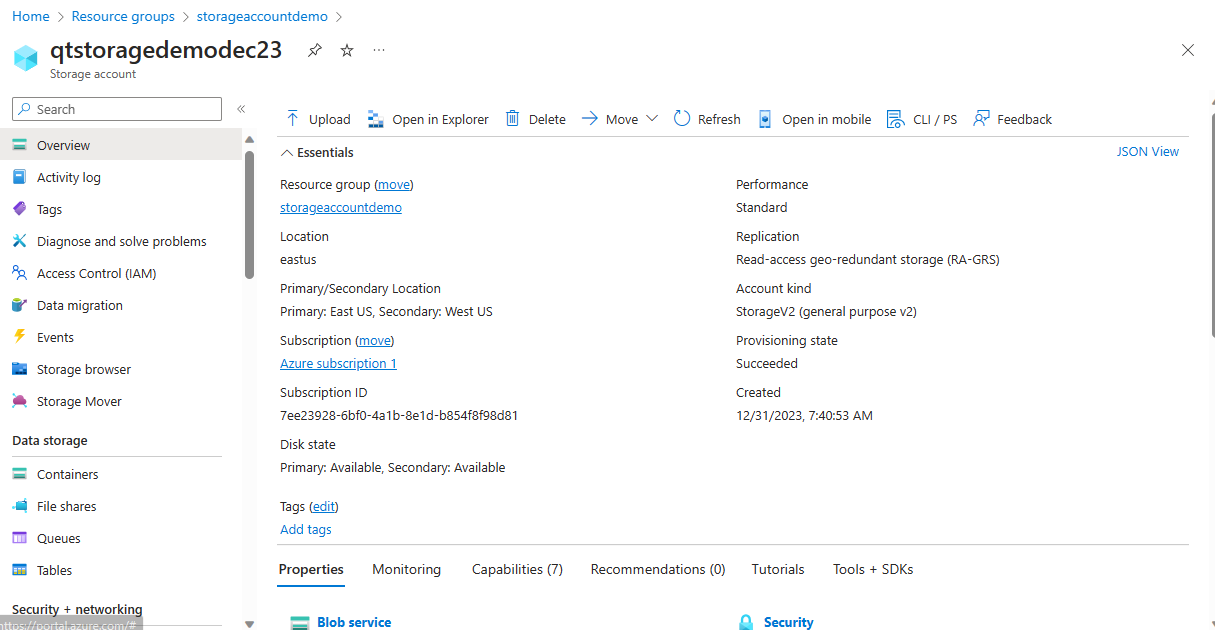Click the edit link beside Tags
Image resolution: width=1215 pixels, height=630 pixels.
[x=324, y=507]
